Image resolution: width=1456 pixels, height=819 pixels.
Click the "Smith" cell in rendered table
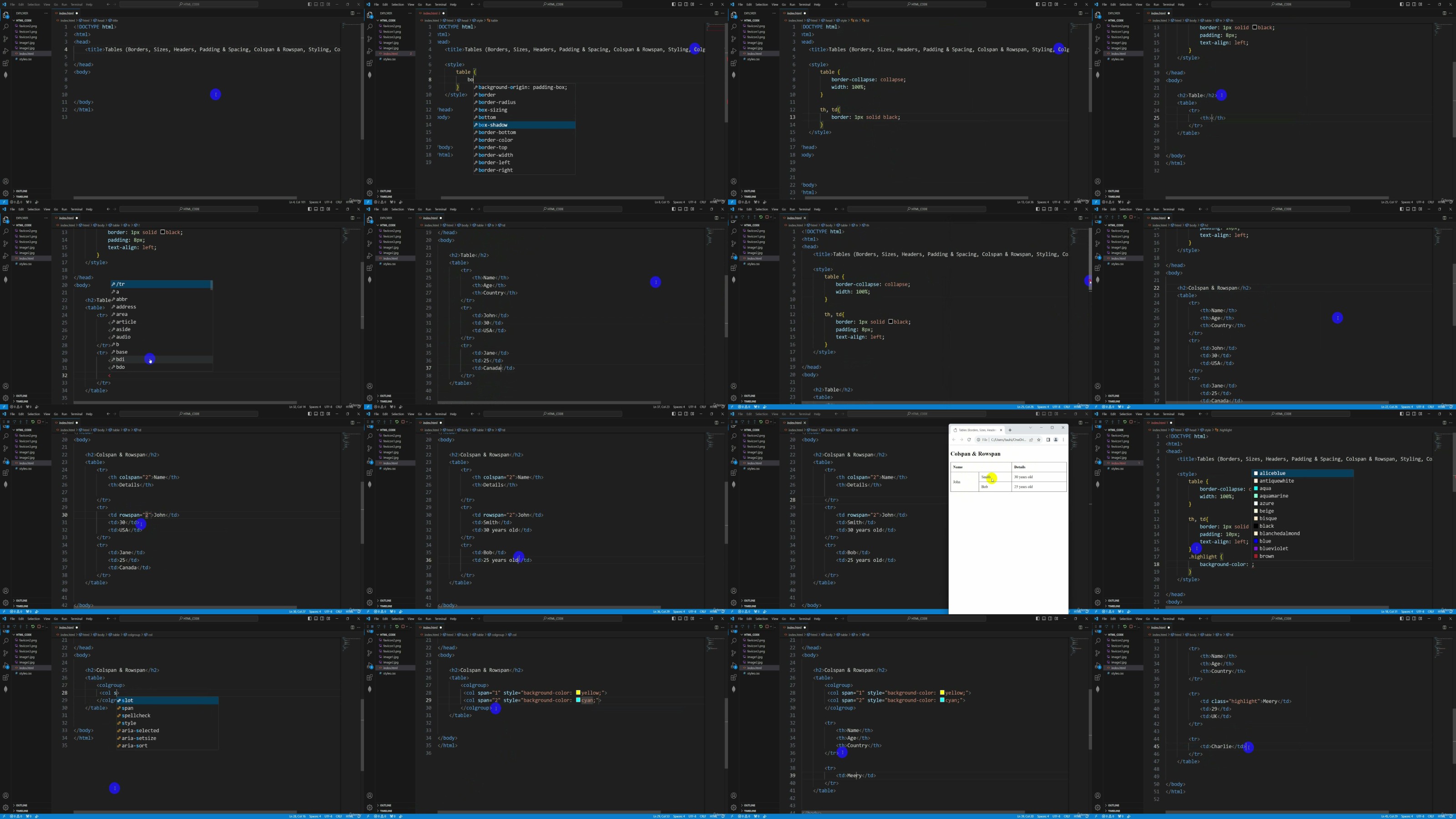tap(986, 477)
